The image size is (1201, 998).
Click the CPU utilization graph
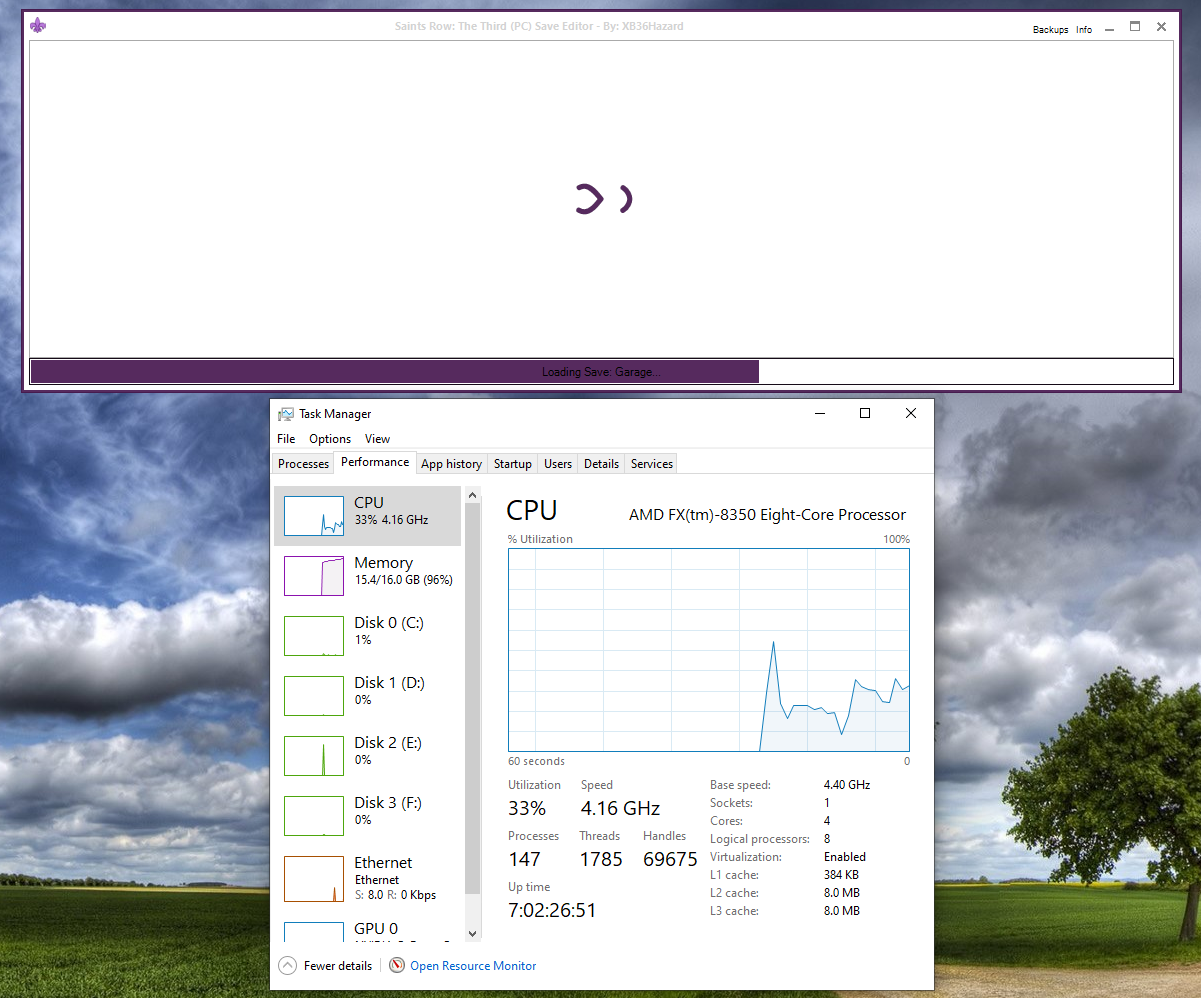pyautogui.click(x=709, y=650)
